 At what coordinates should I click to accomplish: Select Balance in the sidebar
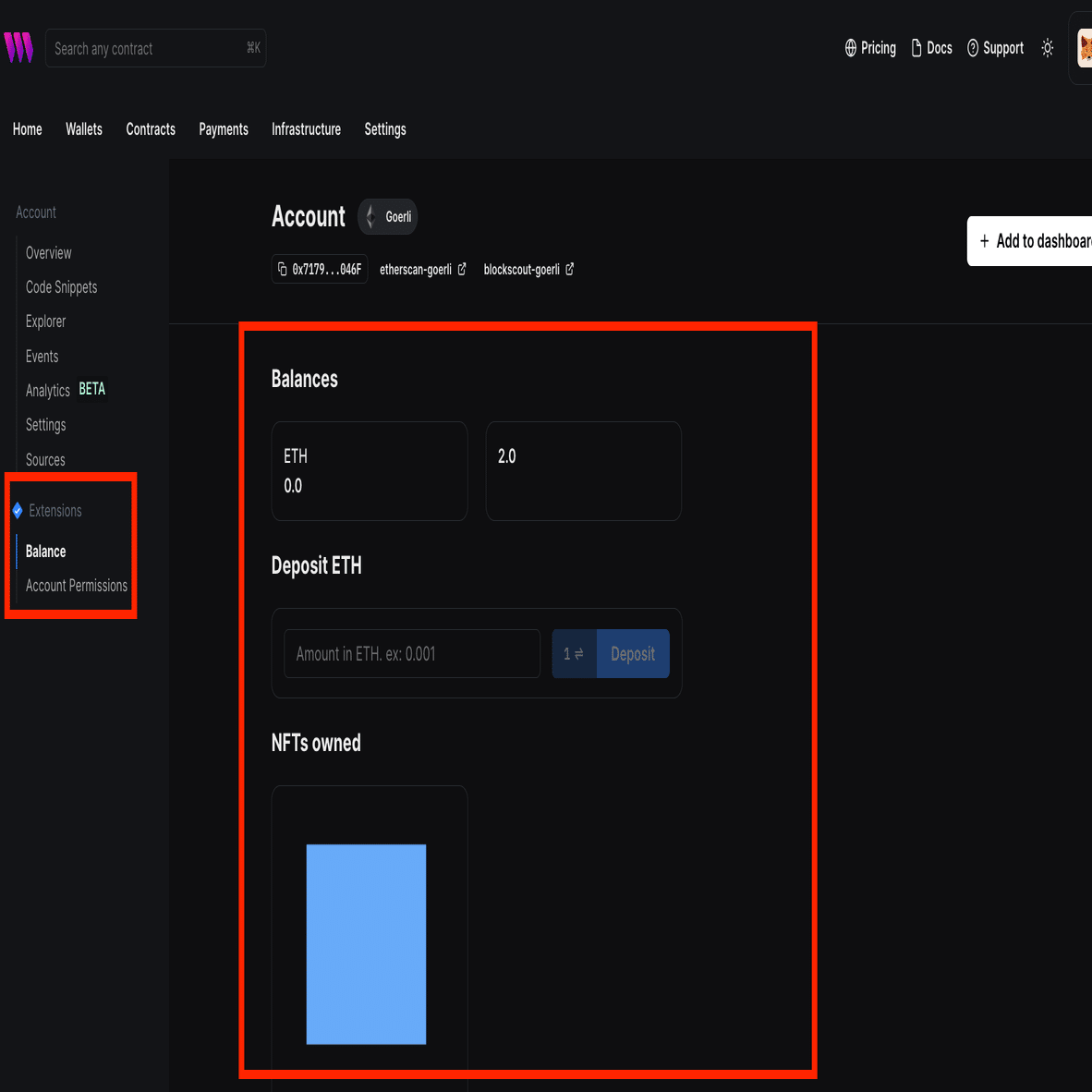point(46,552)
